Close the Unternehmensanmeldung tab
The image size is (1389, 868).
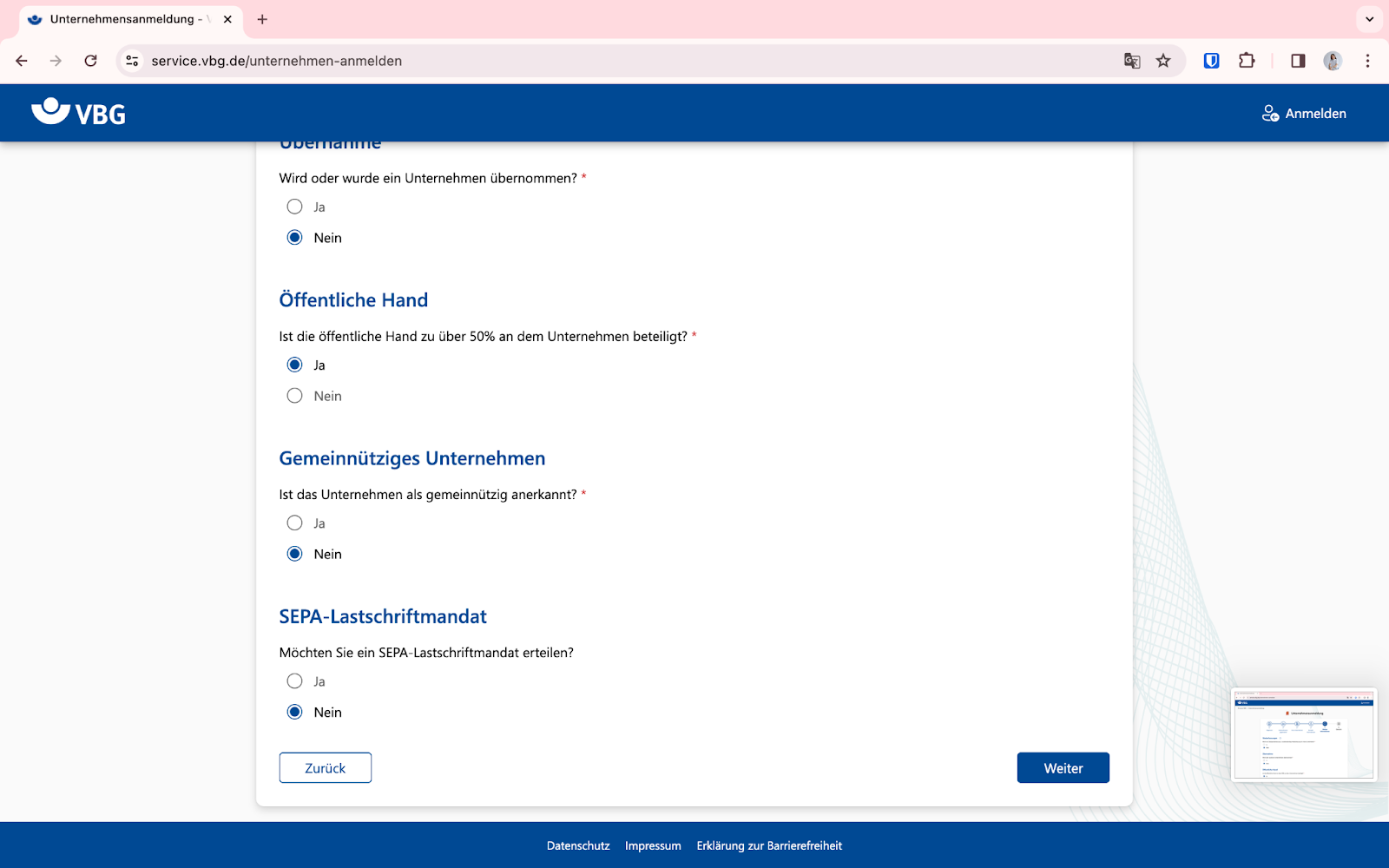click(227, 19)
